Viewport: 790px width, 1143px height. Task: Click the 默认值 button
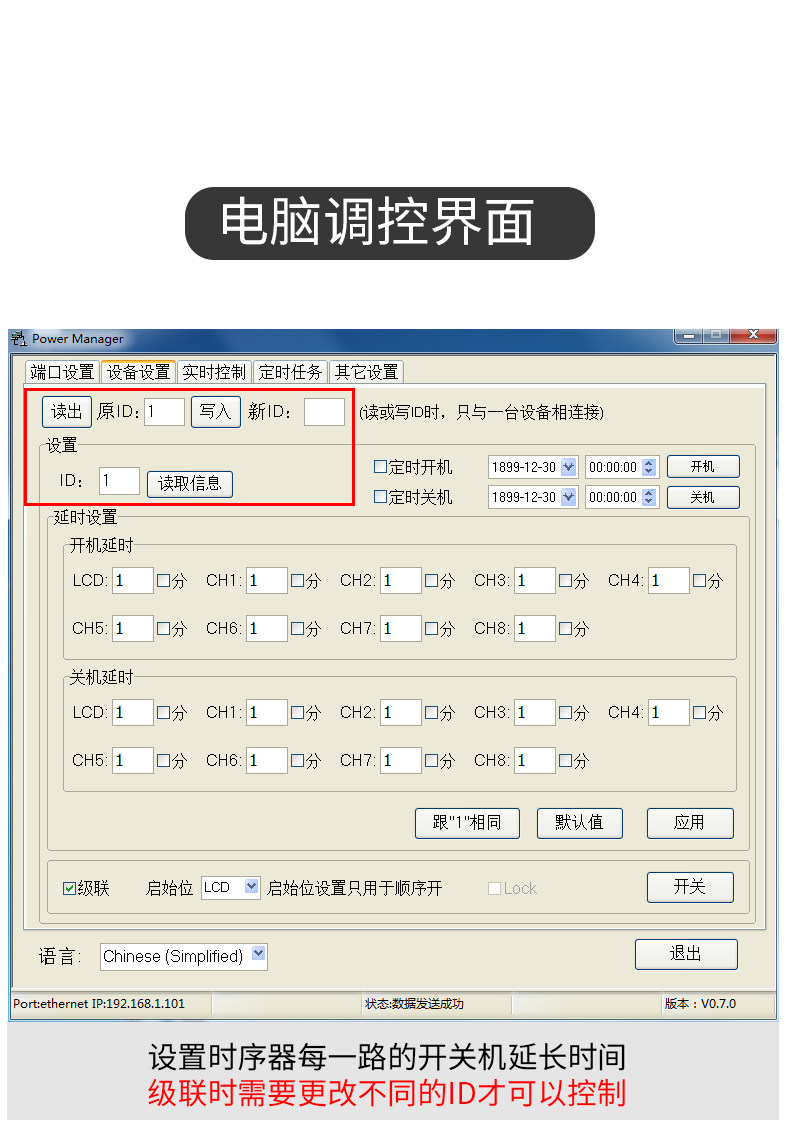pos(579,823)
